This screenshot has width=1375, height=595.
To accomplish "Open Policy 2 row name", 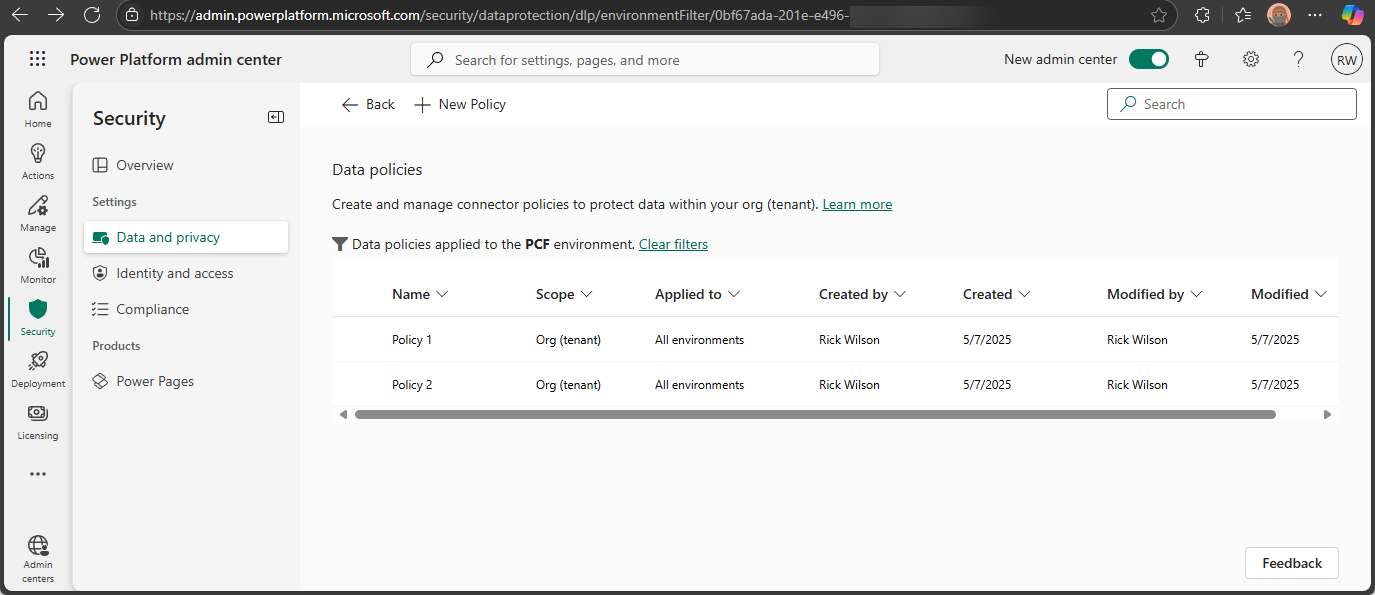I will (x=412, y=385).
